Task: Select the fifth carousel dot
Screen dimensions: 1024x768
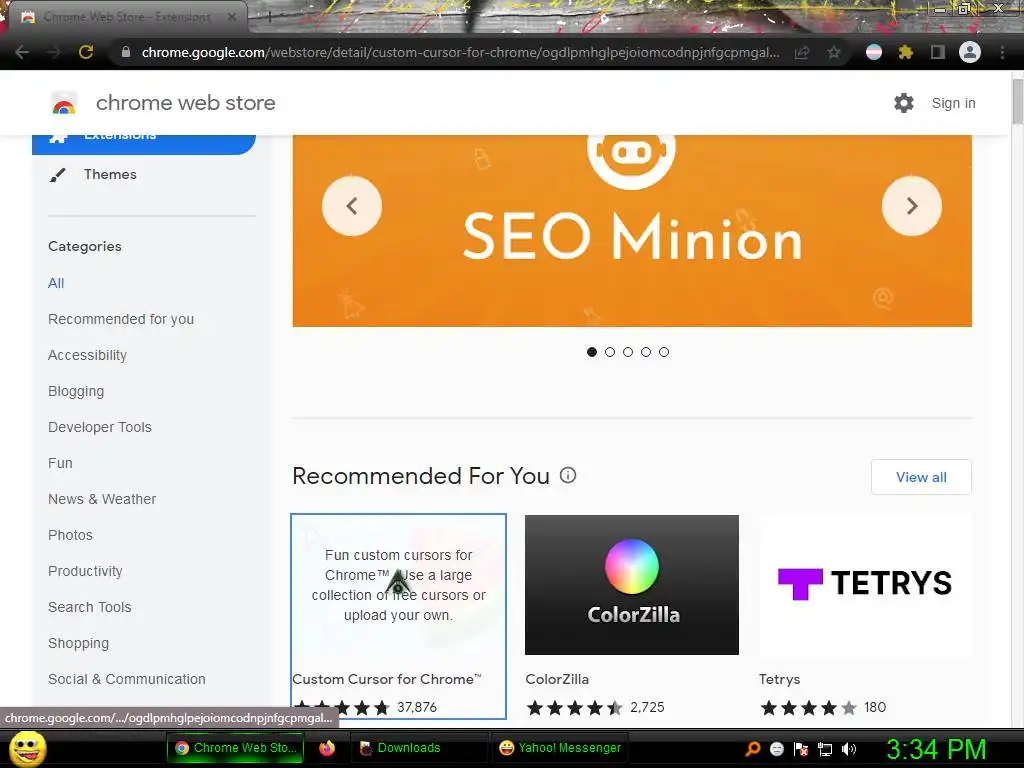Action: pos(664,352)
